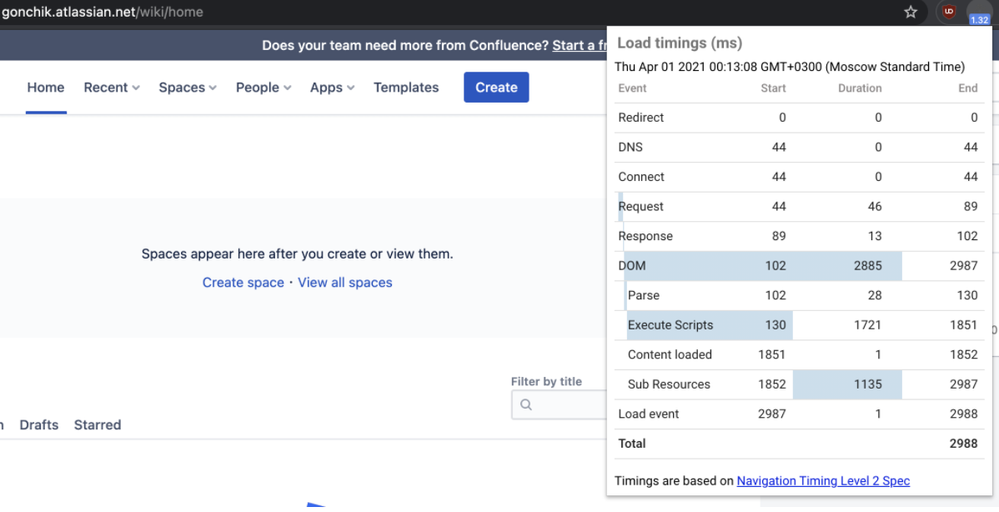Expand the Recent dropdown menu
Image resolution: width=999 pixels, height=512 pixels.
111,87
